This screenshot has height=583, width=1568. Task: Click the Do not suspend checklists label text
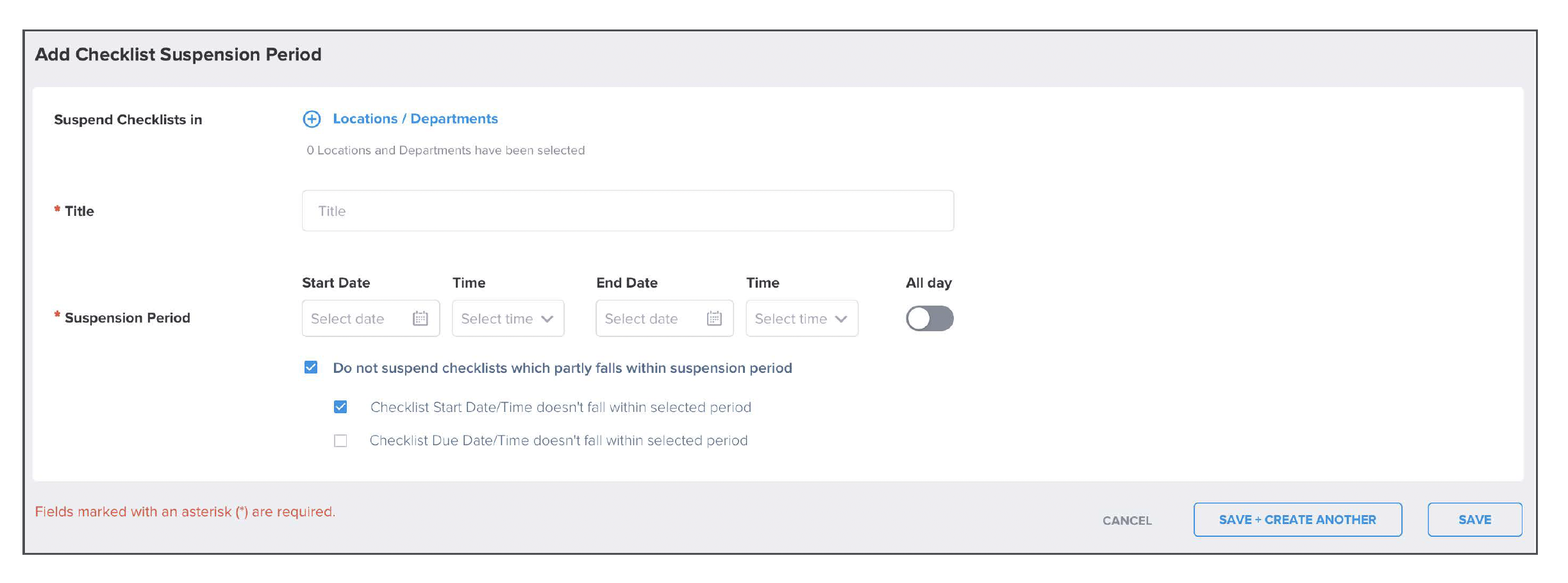click(x=562, y=368)
